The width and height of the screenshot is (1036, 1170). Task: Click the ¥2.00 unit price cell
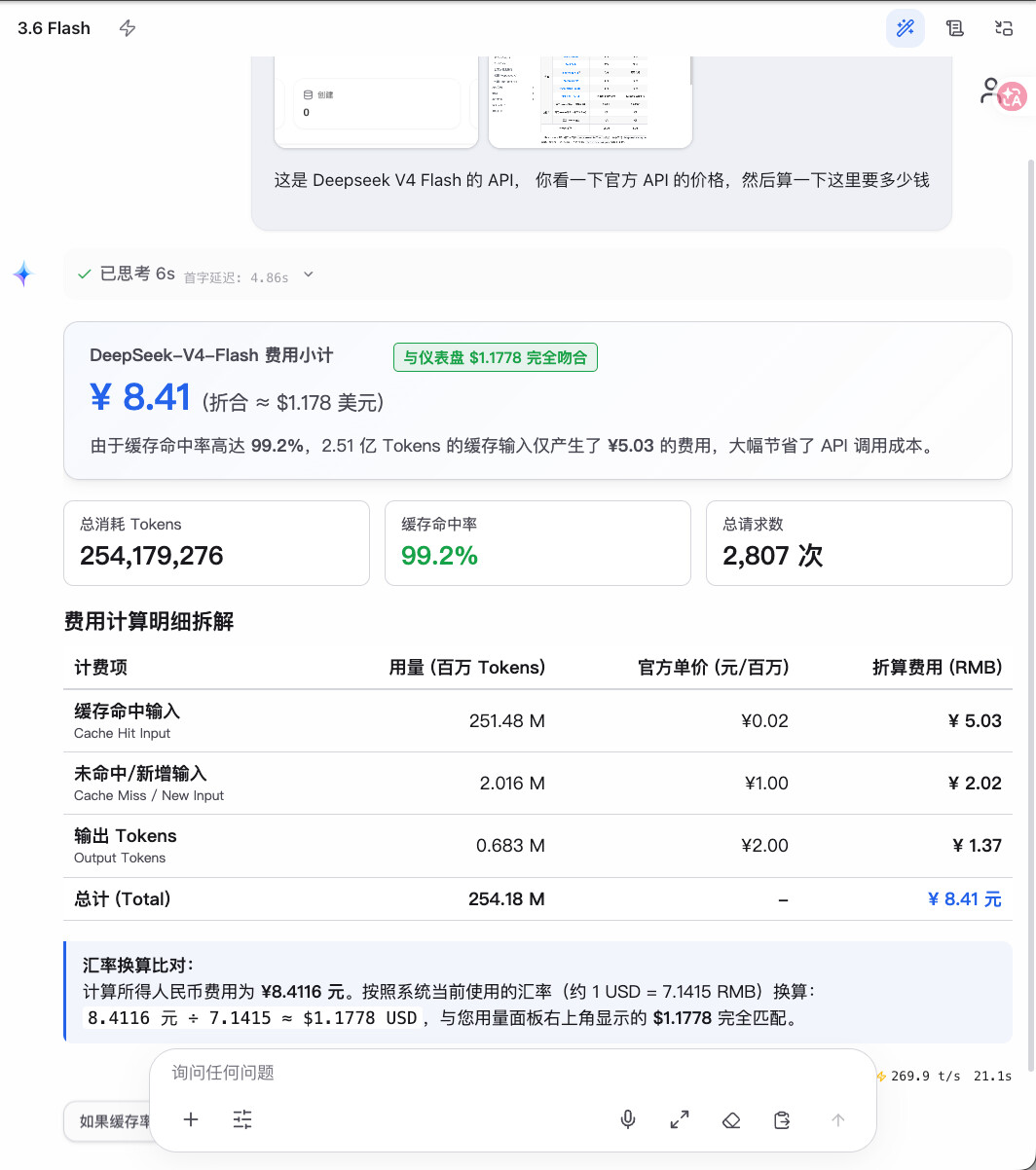pos(765,846)
